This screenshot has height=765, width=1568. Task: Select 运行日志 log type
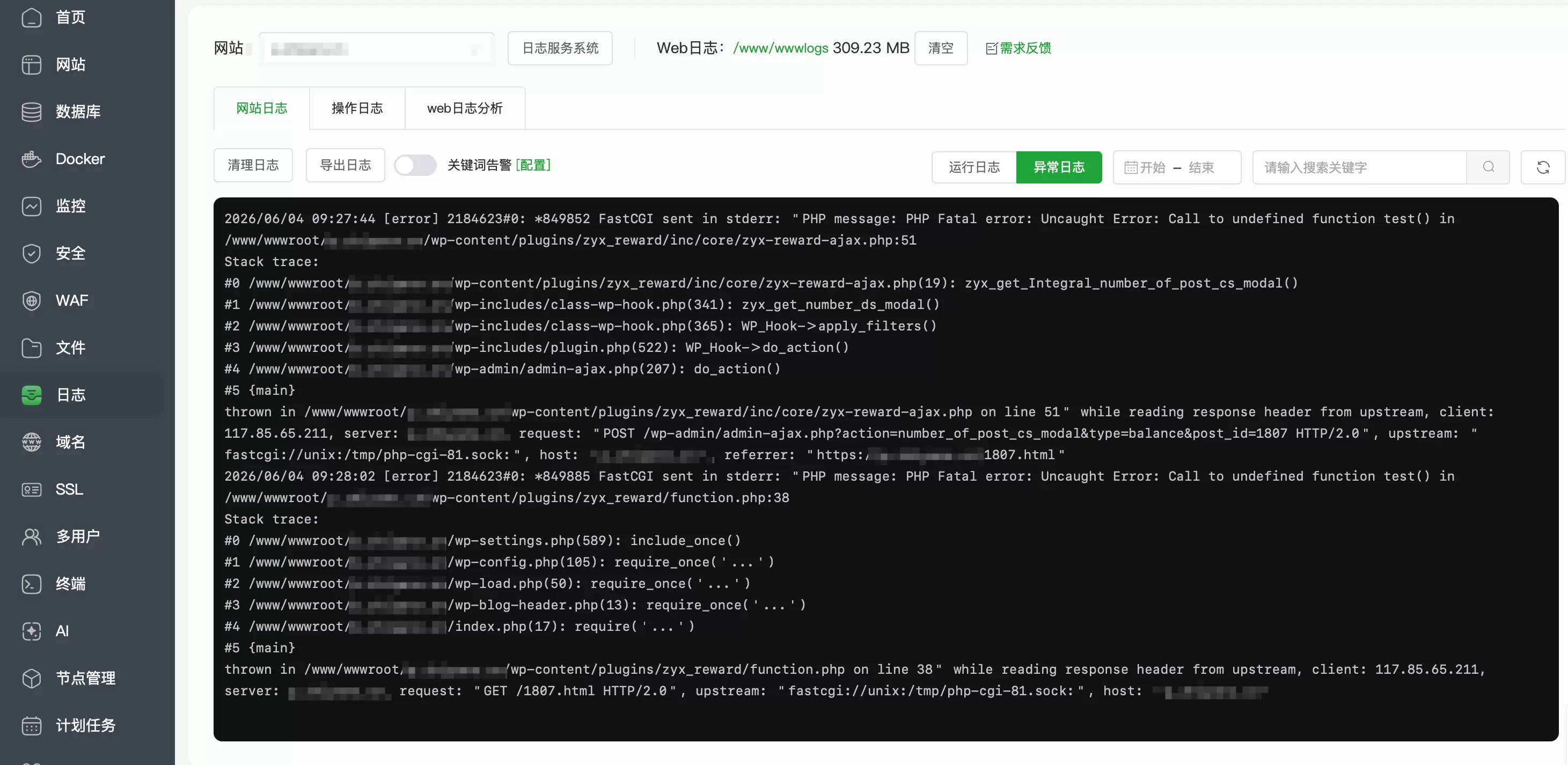click(974, 167)
